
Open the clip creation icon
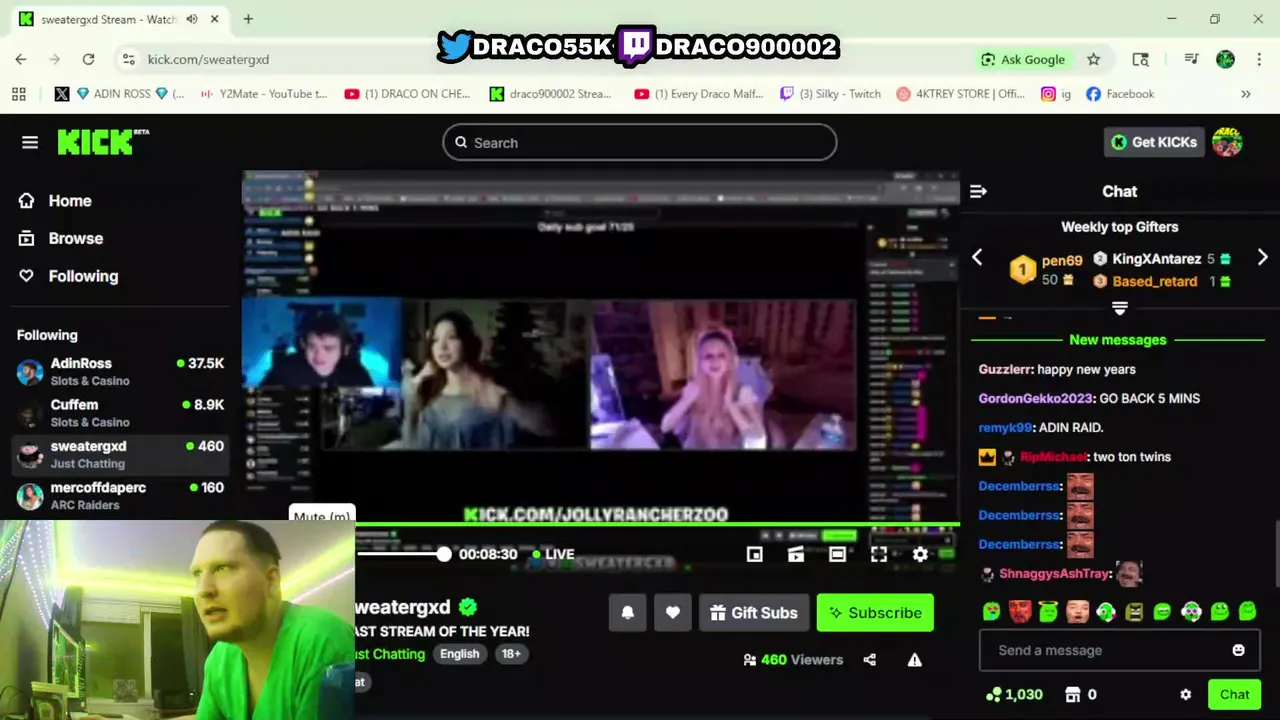tap(796, 554)
